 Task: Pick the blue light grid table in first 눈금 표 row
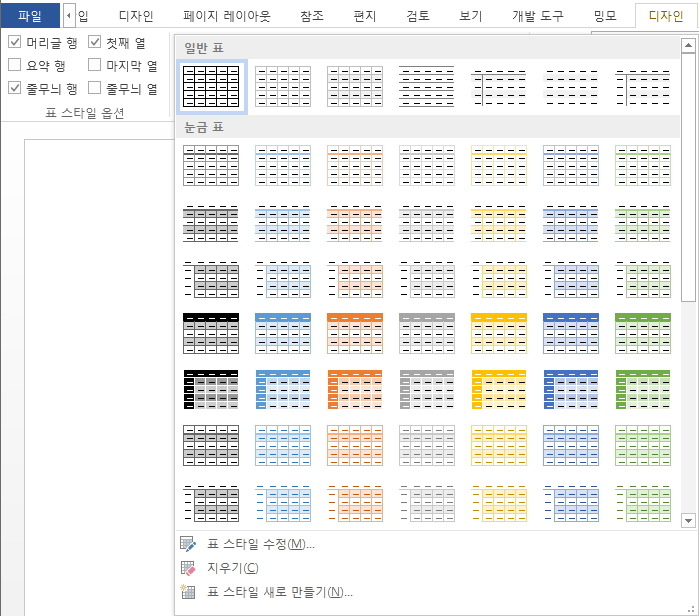click(283, 165)
